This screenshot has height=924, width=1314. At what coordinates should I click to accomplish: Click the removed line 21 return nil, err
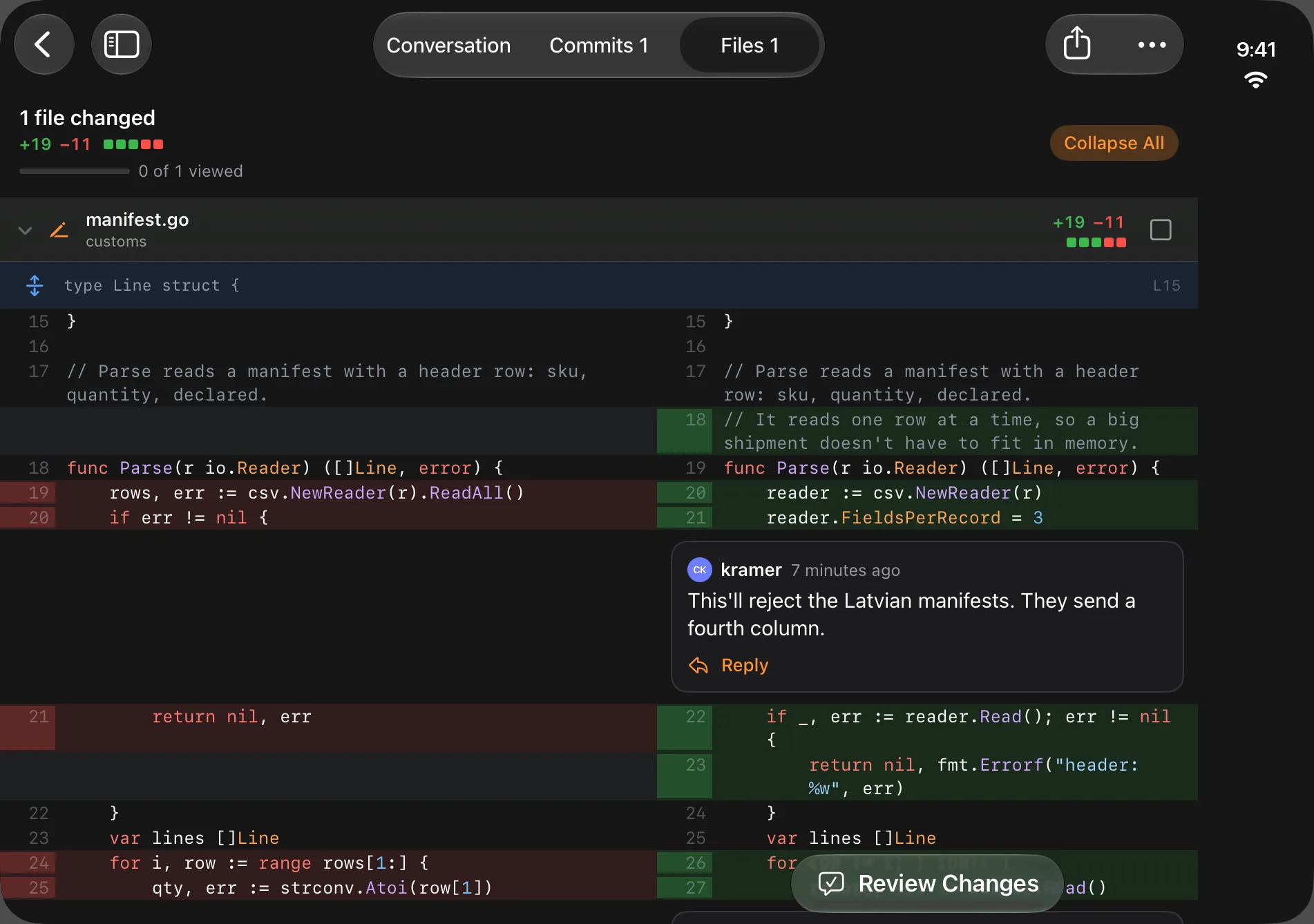coord(328,726)
